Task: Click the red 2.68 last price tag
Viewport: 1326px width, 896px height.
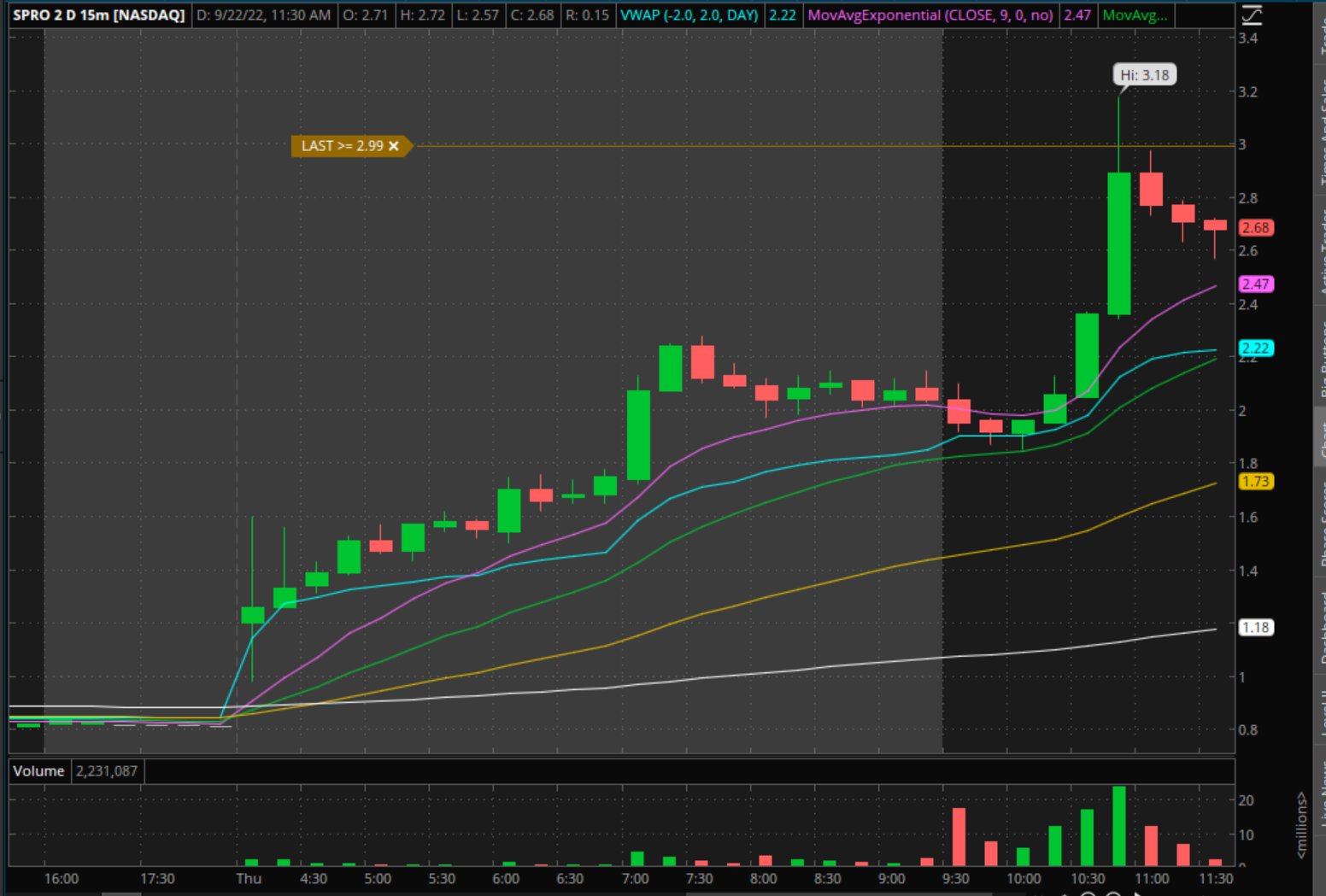Action: pyautogui.click(x=1256, y=227)
